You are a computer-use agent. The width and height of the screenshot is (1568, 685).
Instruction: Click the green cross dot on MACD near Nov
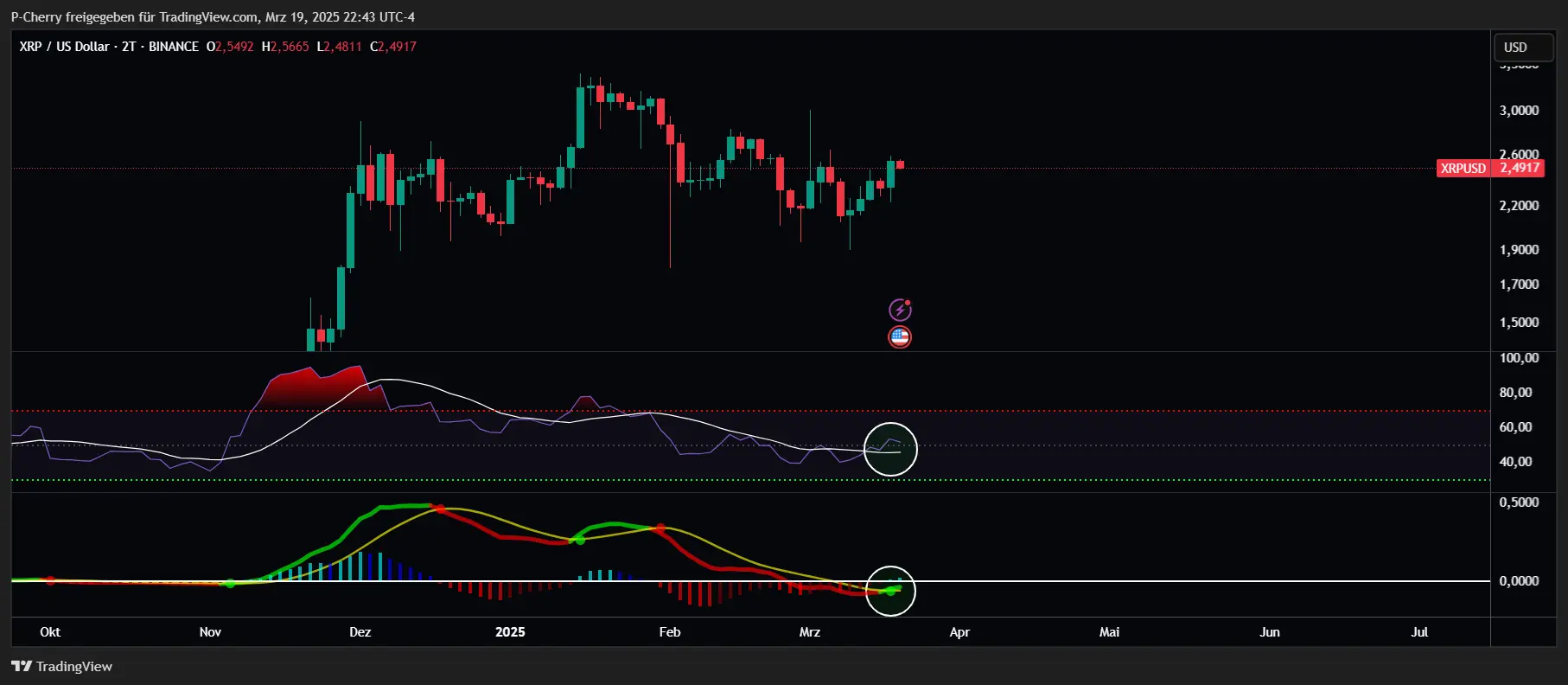pyautogui.click(x=230, y=584)
